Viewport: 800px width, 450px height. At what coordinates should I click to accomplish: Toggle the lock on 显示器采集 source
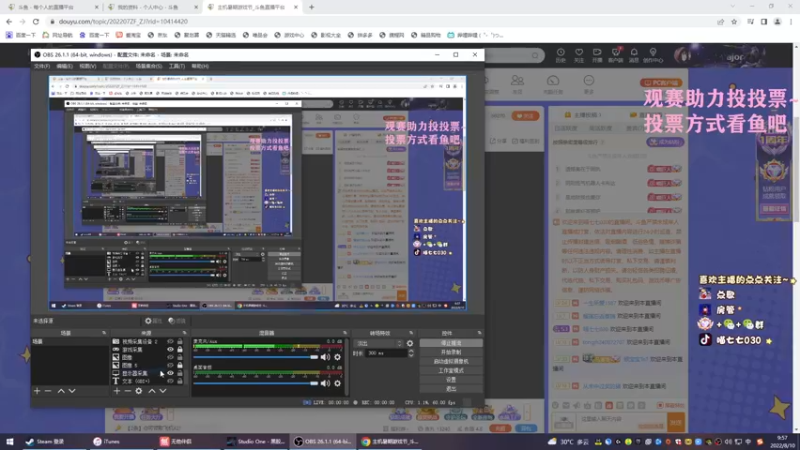pyautogui.click(x=180, y=373)
